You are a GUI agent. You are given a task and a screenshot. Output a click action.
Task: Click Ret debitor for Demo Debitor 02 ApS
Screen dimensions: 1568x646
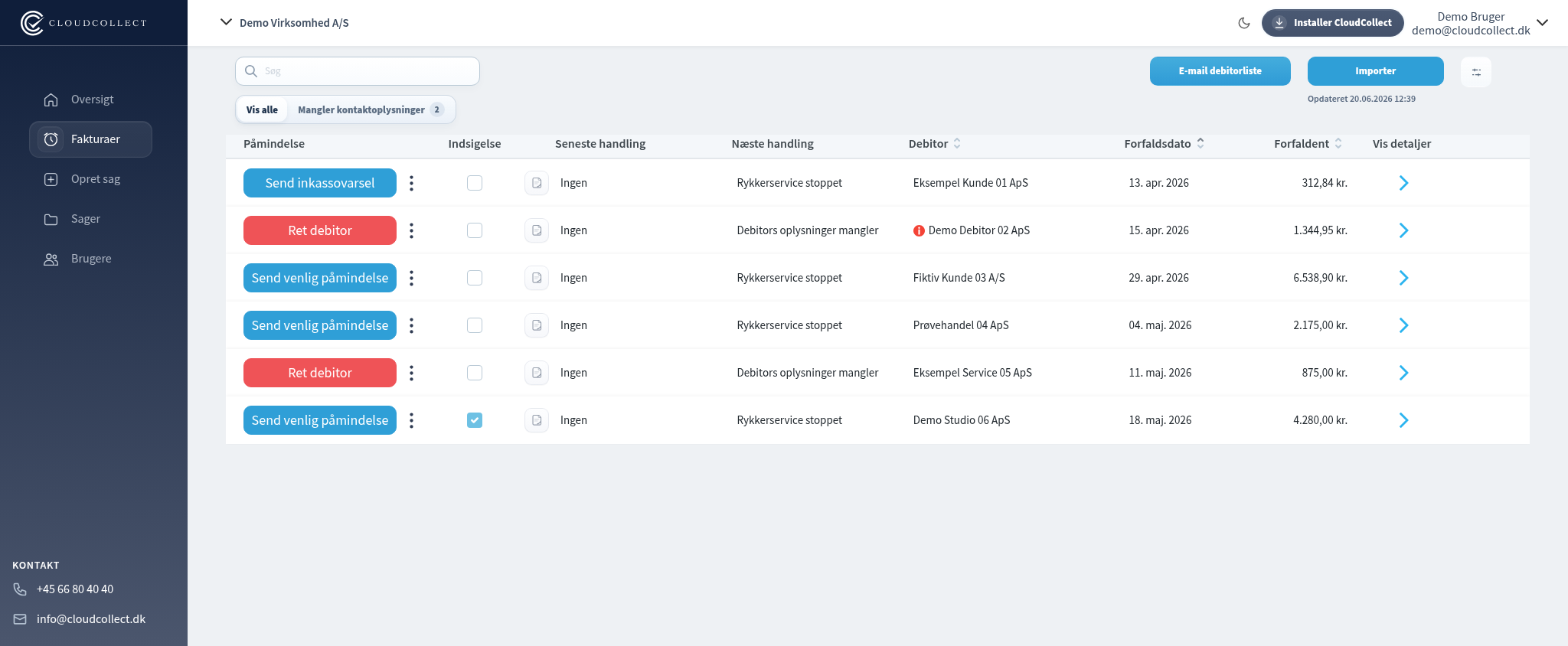click(x=320, y=230)
